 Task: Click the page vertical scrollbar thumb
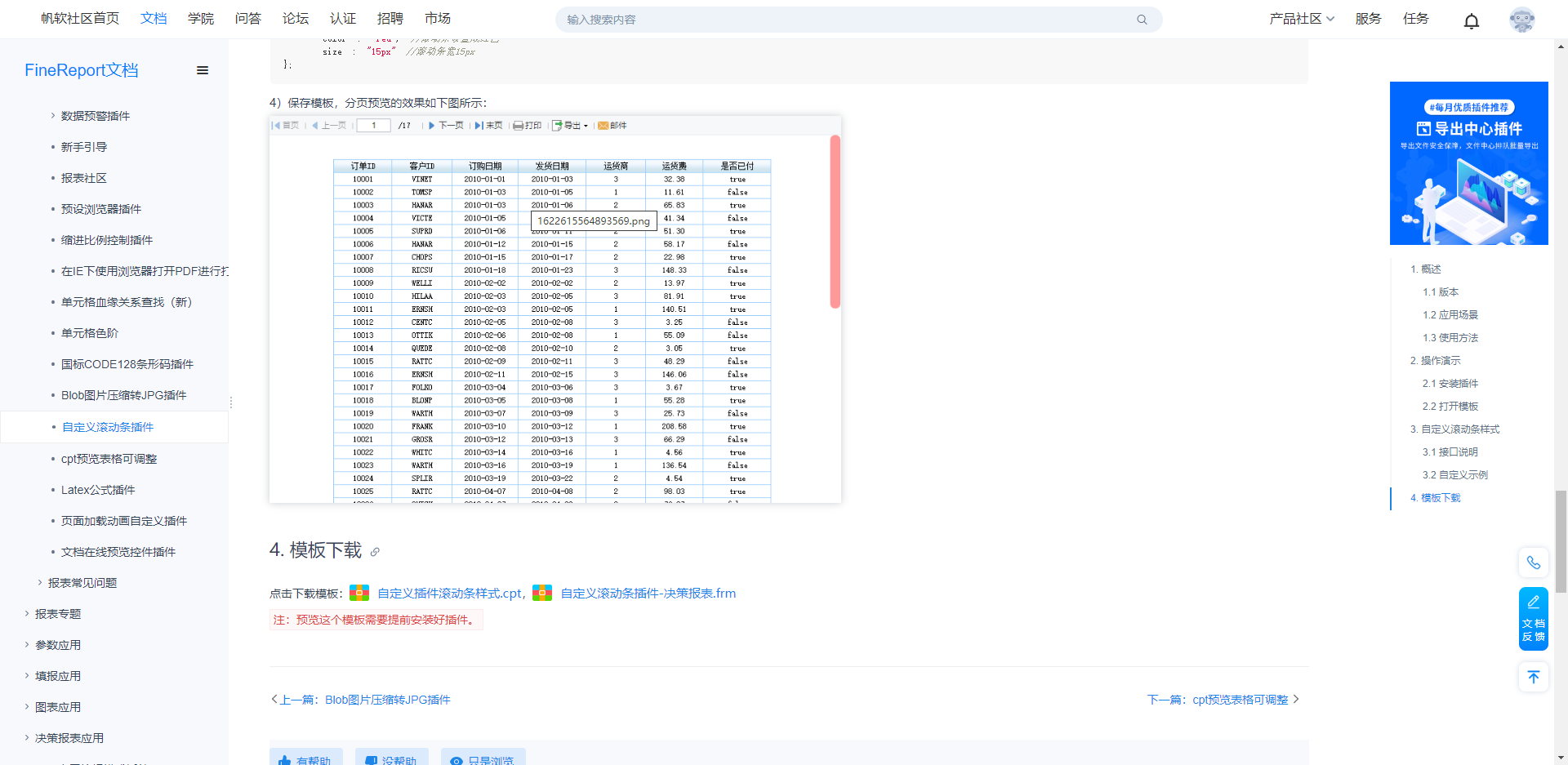1561,541
